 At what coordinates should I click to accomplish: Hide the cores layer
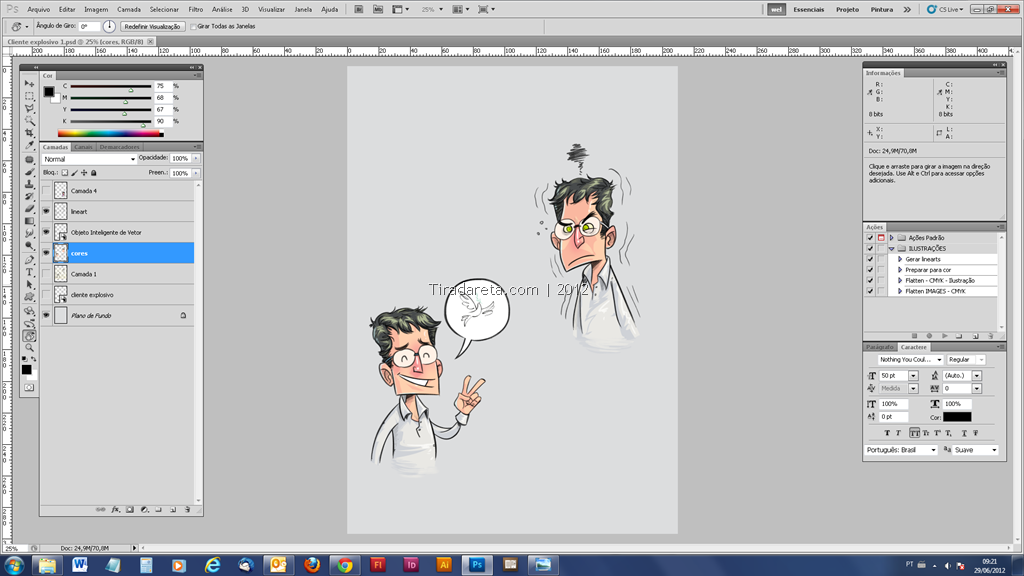[x=46, y=253]
